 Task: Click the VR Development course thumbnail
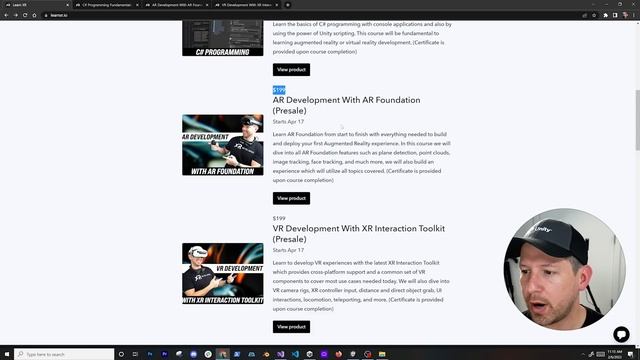click(x=223, y=273)
